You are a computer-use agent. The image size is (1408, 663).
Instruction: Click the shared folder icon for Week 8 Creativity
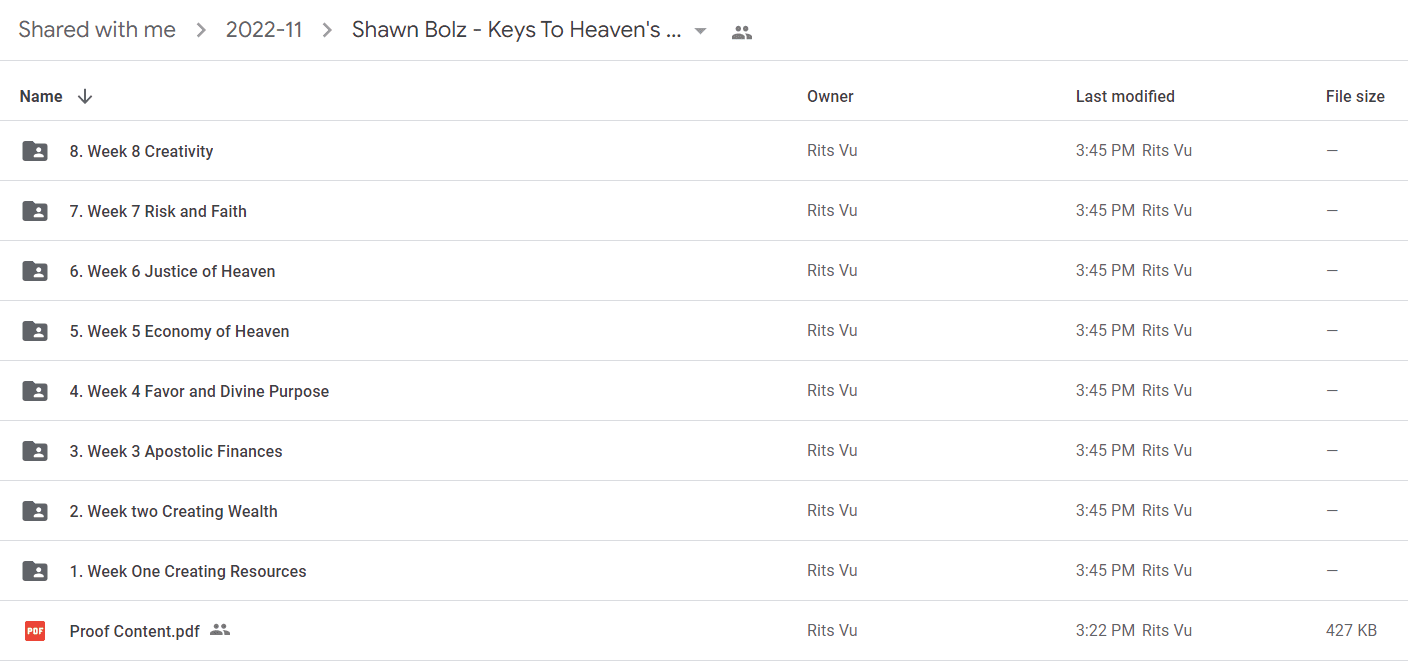pos(35,151)
